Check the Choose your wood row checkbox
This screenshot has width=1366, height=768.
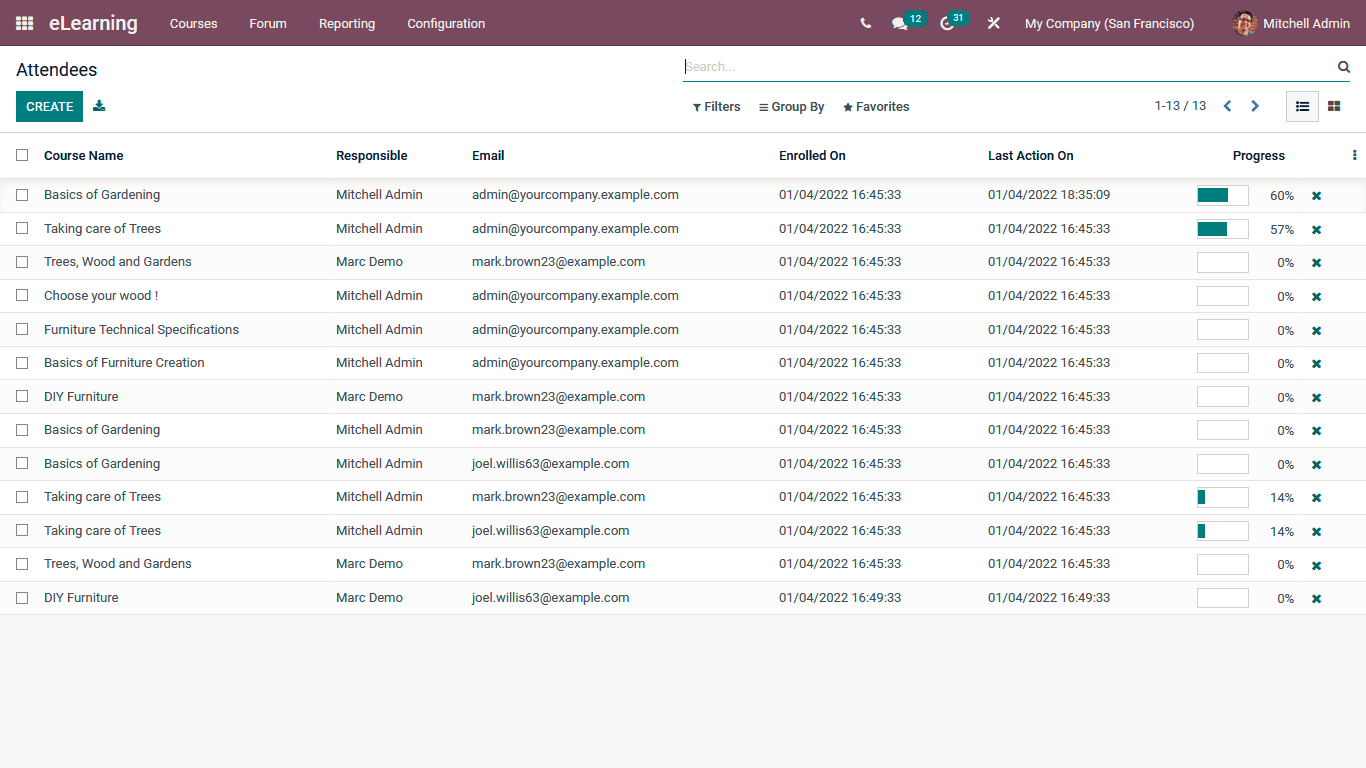22,295
